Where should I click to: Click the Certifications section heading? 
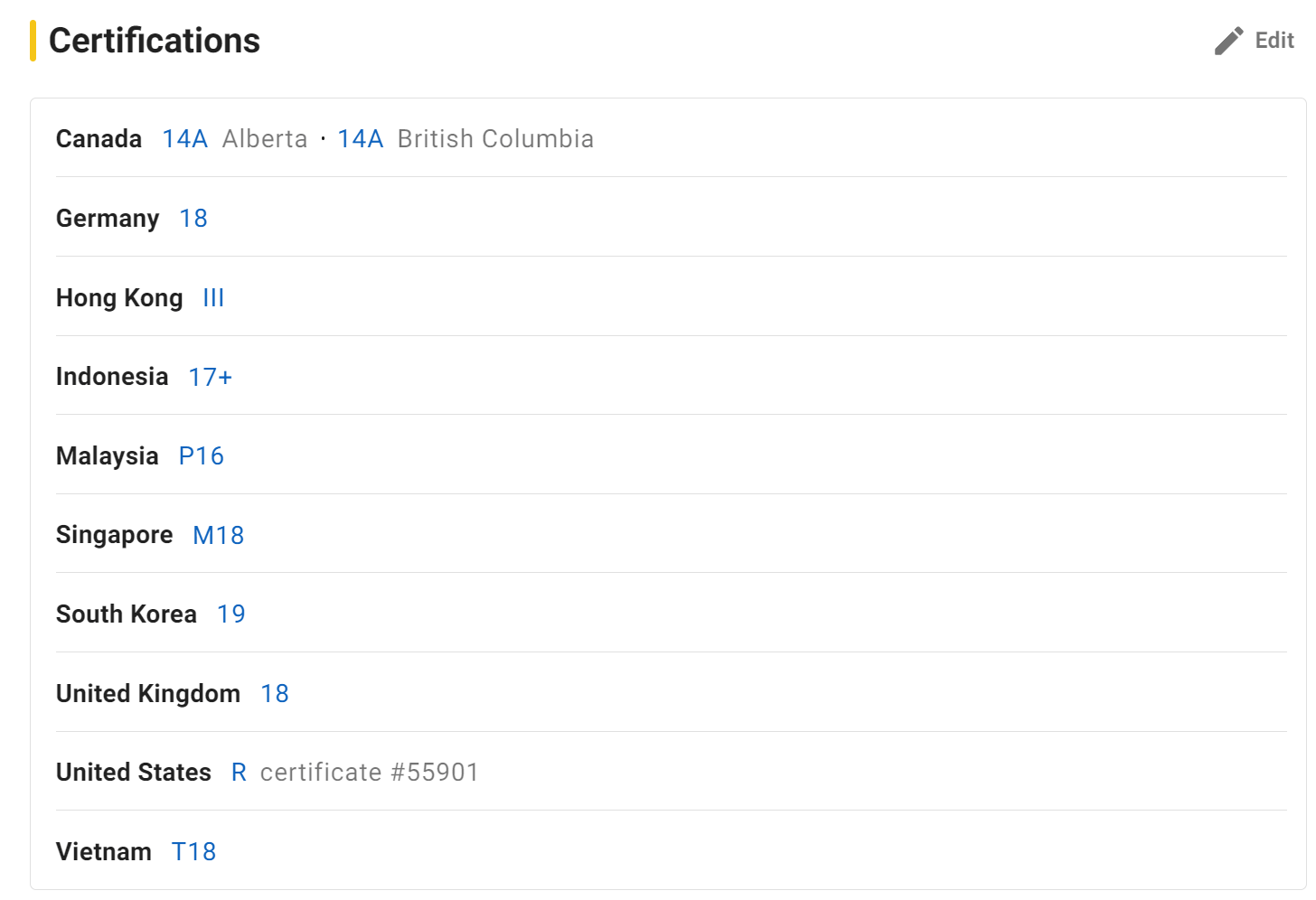point(155,41)
